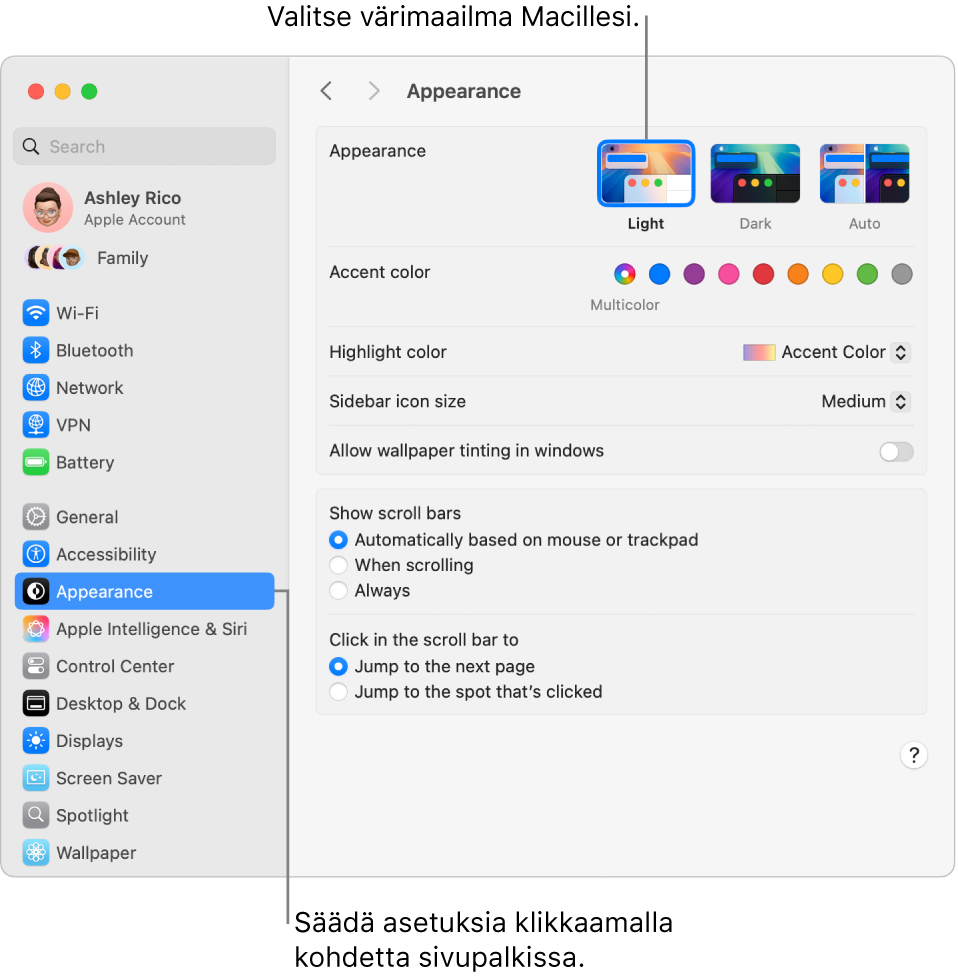Open the Spotlight label
This screenshot has width=958, height=979.
92,815
